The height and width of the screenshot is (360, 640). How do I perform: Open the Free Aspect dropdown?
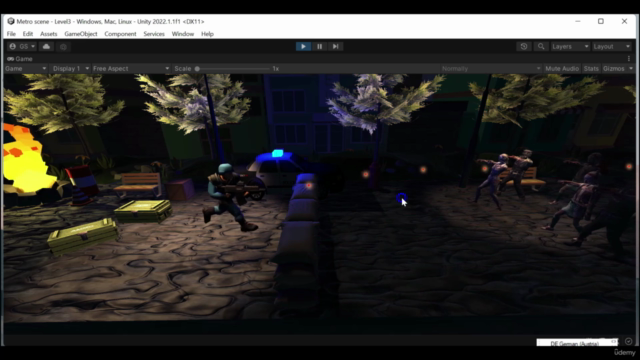tap(131, 69)
